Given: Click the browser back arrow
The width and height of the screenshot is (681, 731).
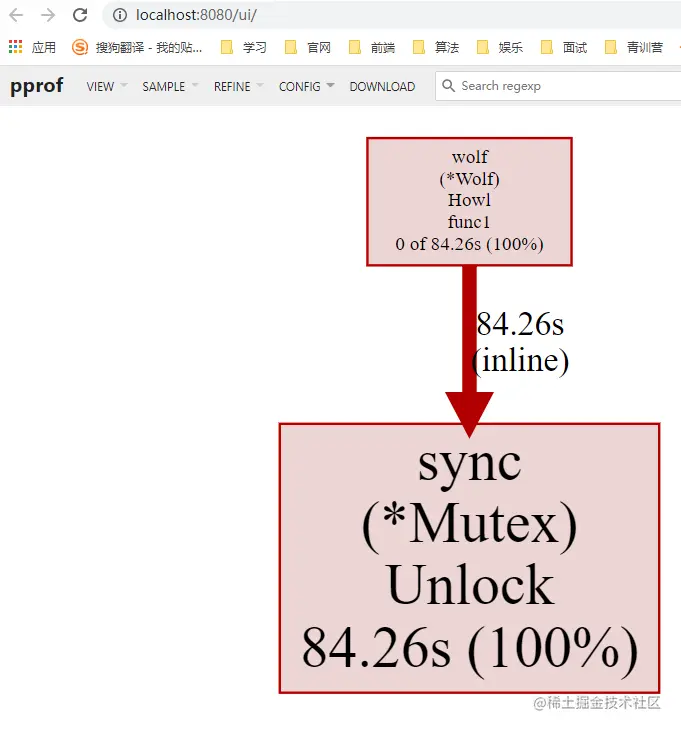Looking at the screenshot, I should click(16, 15).
